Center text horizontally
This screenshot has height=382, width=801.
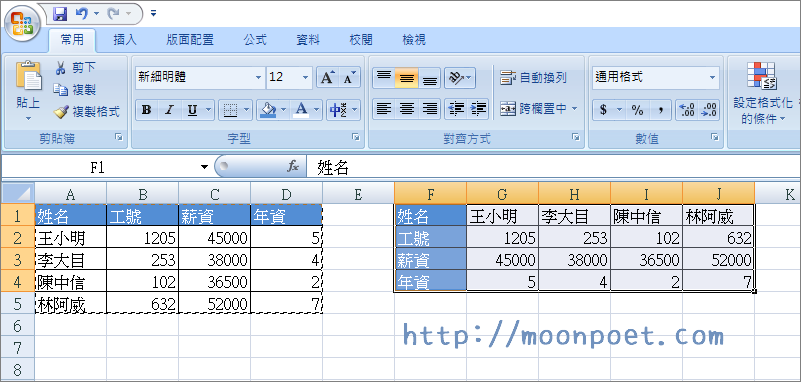pos(407,109)
